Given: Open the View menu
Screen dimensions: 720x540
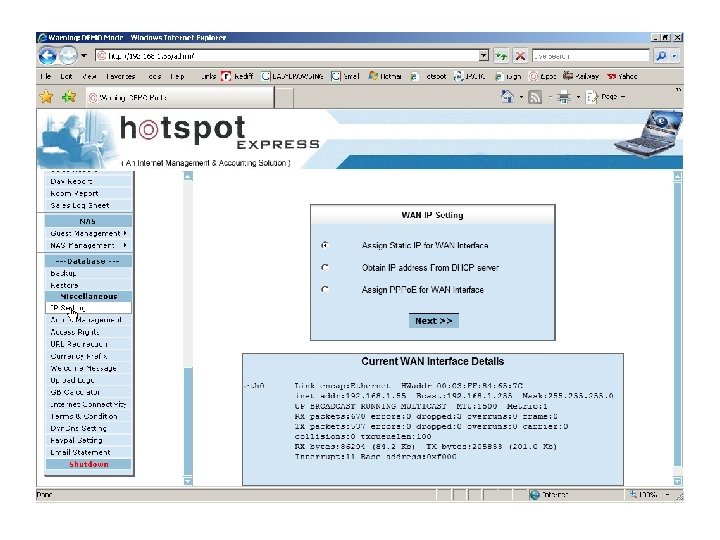Looking at the screenshot, I should coord(89,76).
